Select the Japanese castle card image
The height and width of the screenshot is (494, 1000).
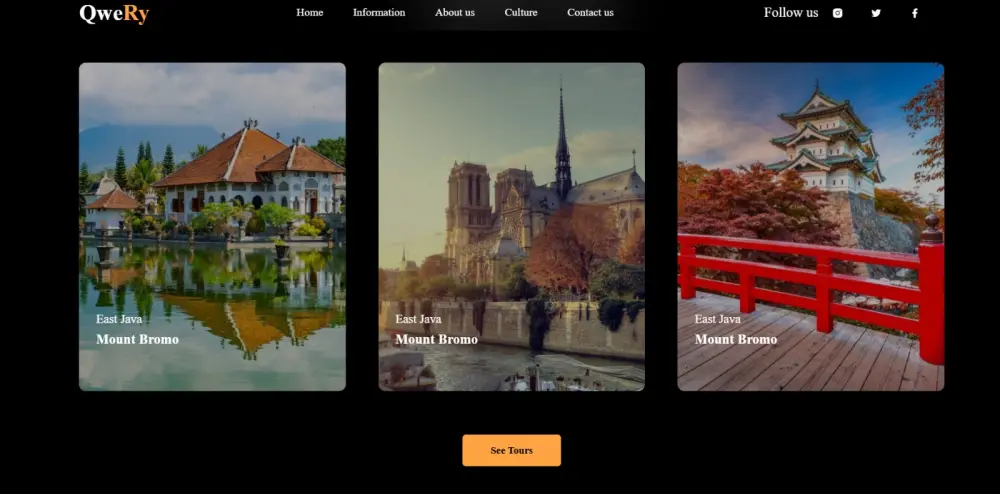(x=811, y=226)
